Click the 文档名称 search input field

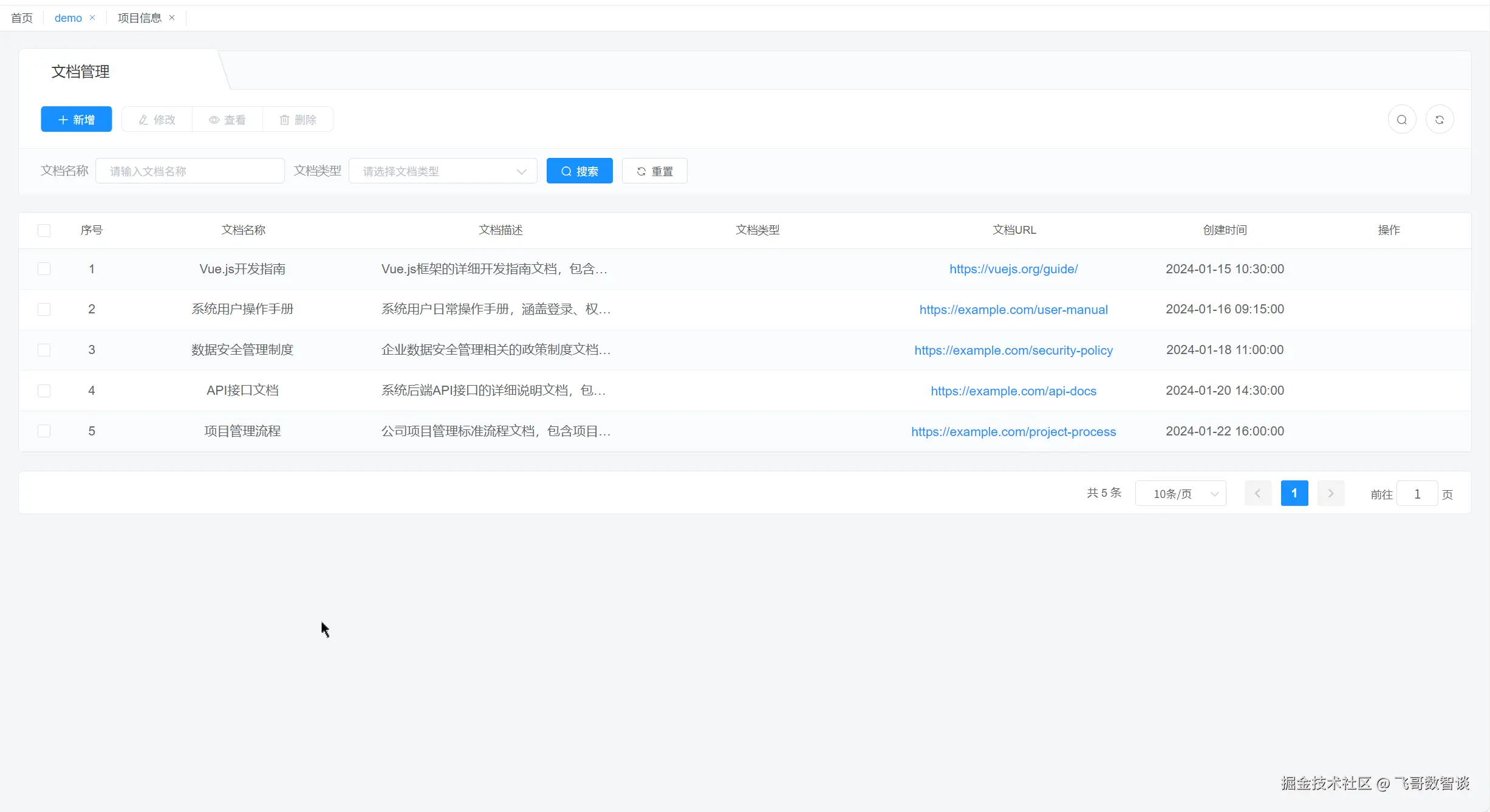pos(190,171)
